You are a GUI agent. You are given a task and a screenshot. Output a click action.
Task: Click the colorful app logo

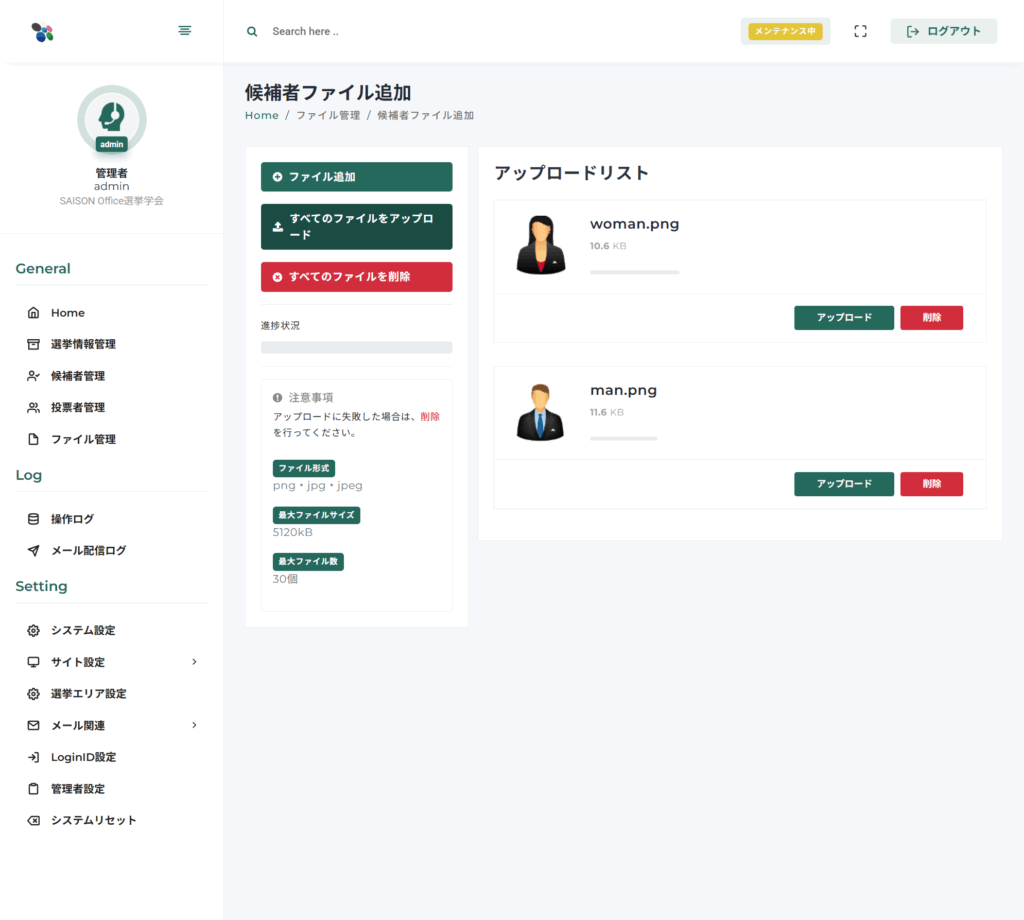42,32
